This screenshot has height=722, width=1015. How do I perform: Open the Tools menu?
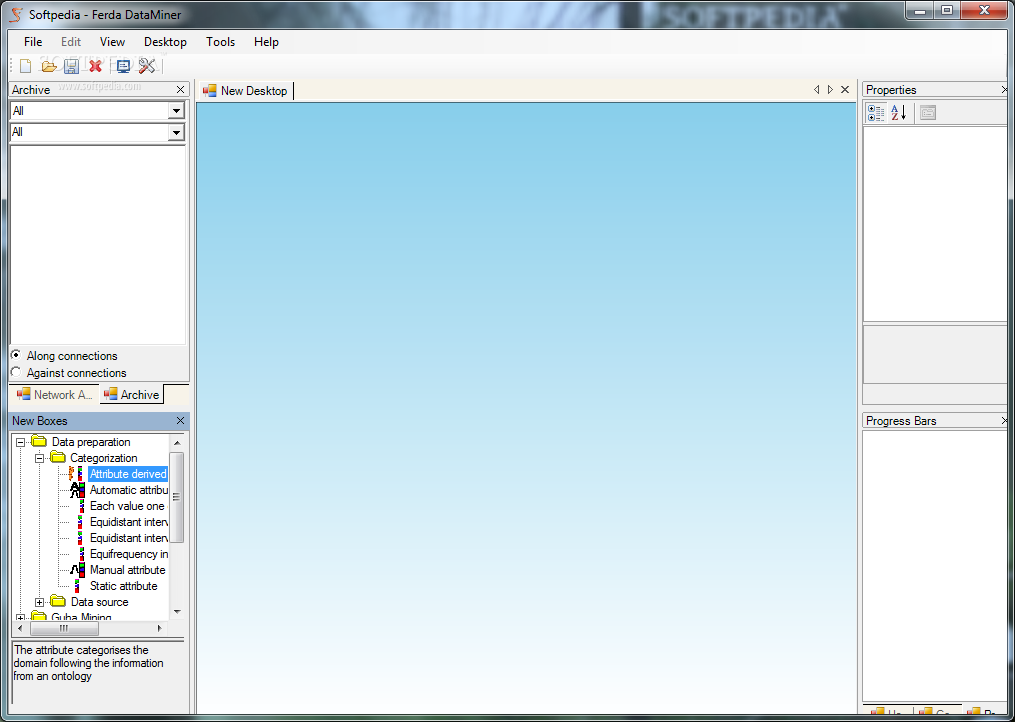tap(220, 41)
